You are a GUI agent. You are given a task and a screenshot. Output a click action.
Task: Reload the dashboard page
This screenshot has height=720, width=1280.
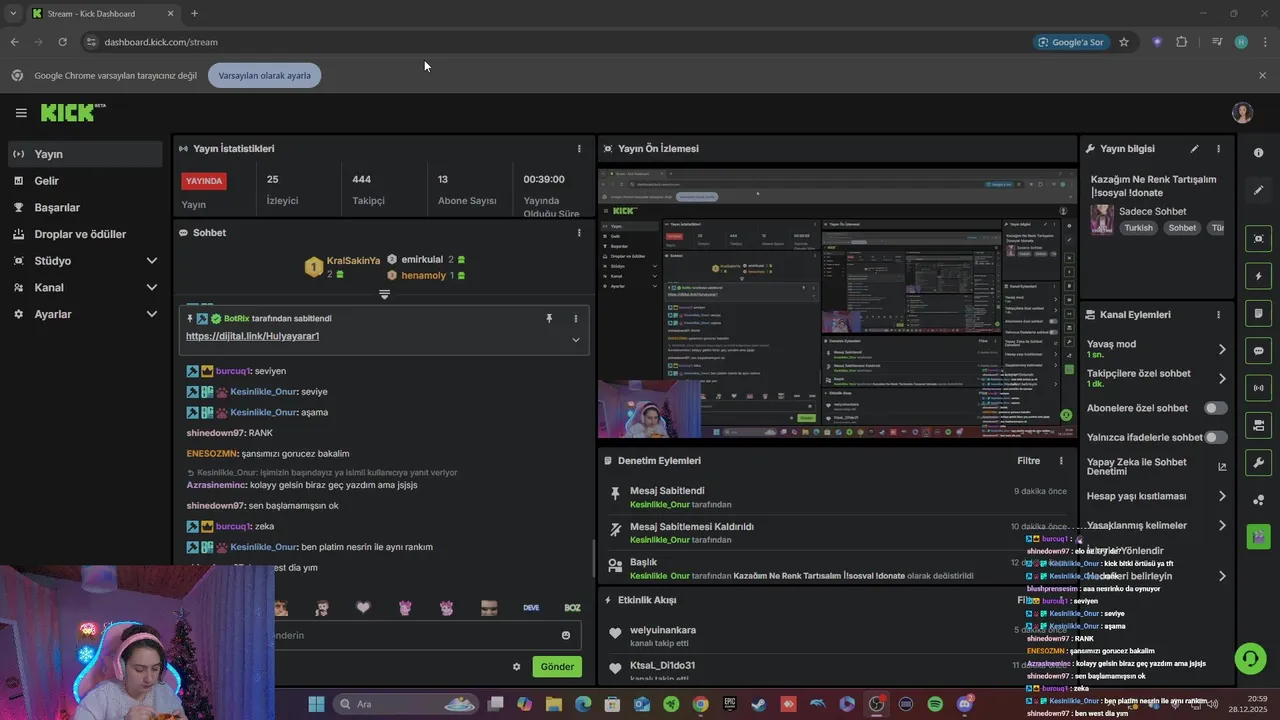tap(62, 42)
